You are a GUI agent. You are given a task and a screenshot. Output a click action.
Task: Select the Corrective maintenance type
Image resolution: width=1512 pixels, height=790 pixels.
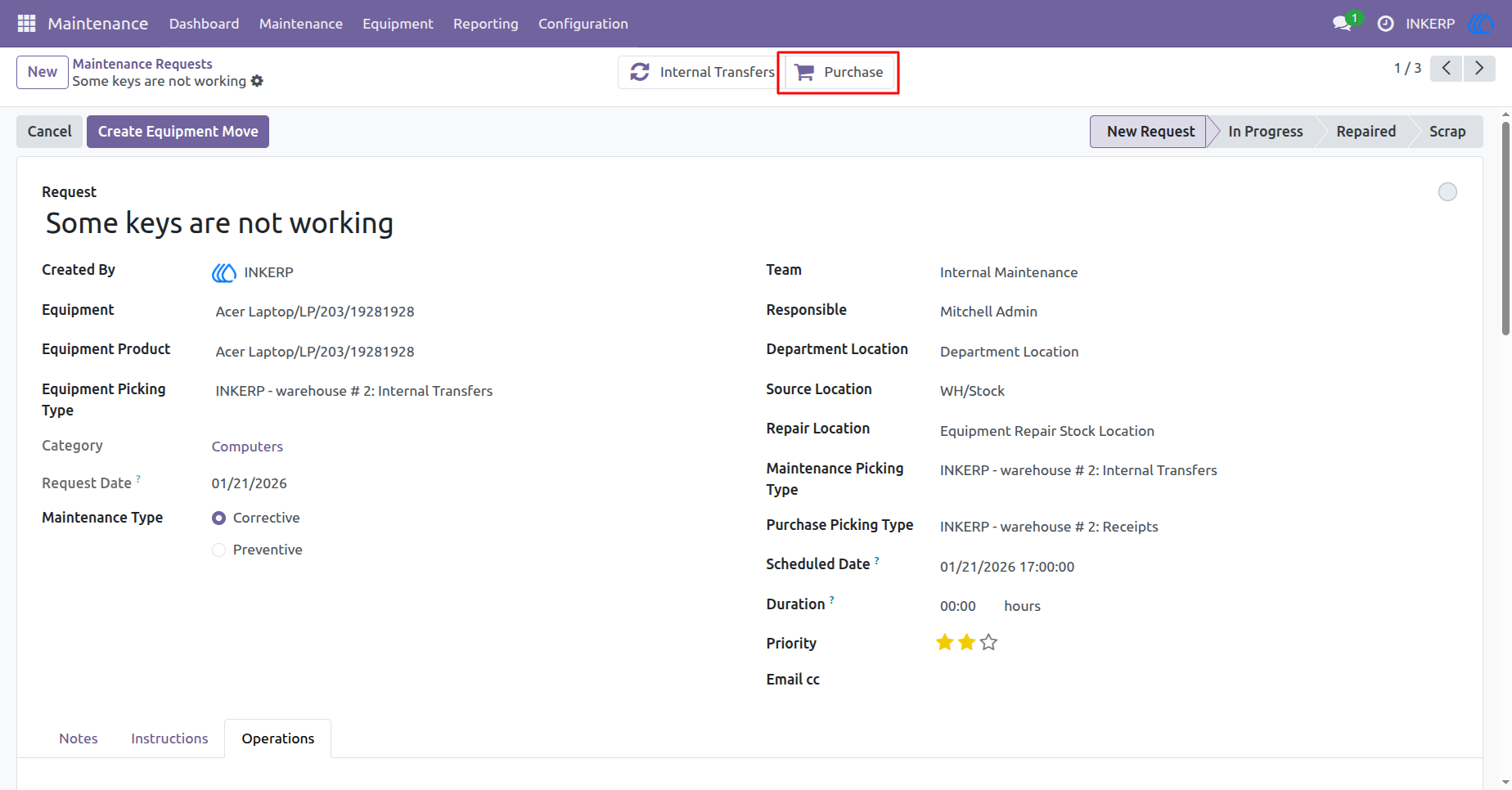(x=218, y=518)
